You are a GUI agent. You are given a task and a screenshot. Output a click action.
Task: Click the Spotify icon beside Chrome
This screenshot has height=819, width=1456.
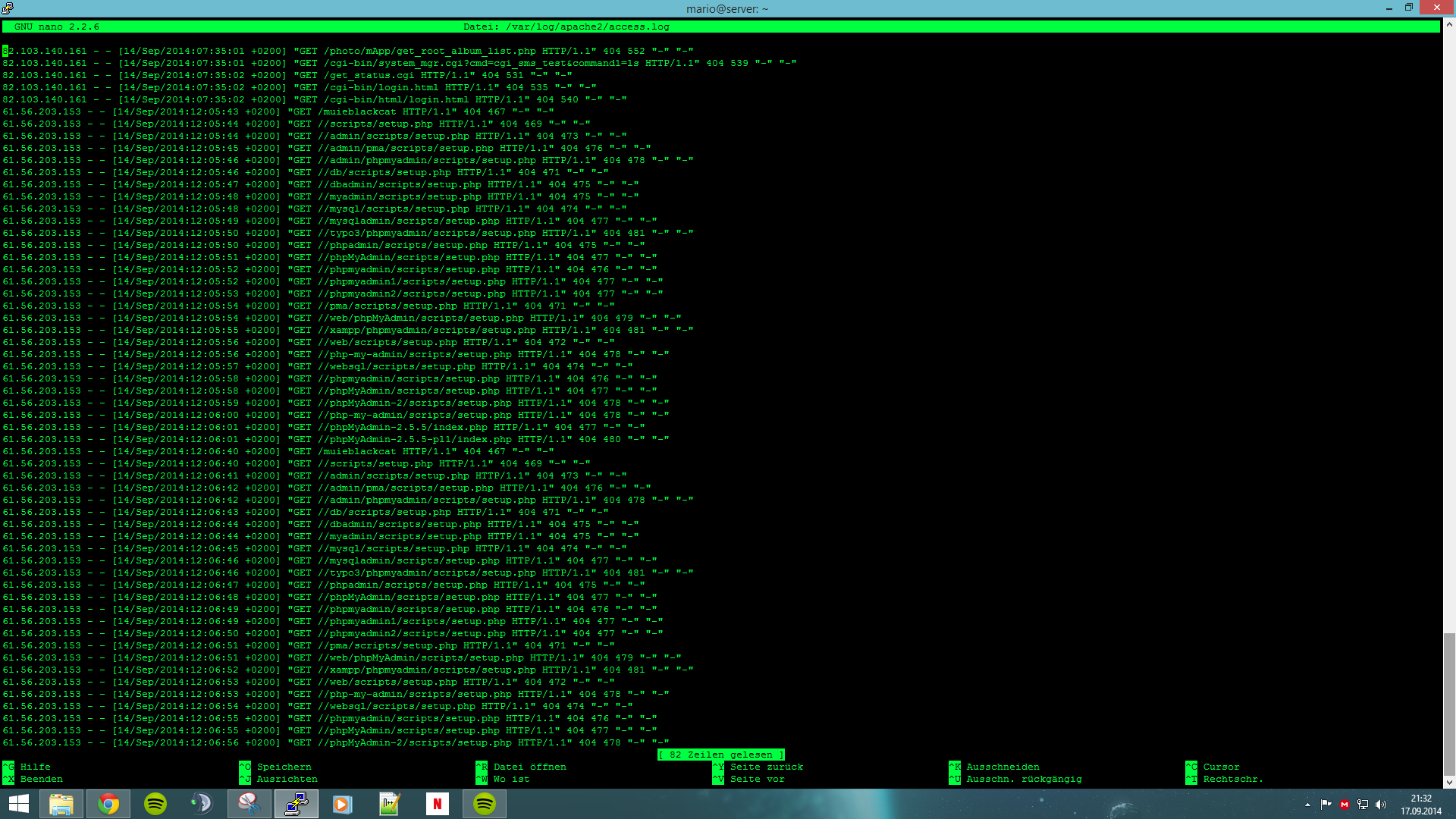(x=155, y=804)
